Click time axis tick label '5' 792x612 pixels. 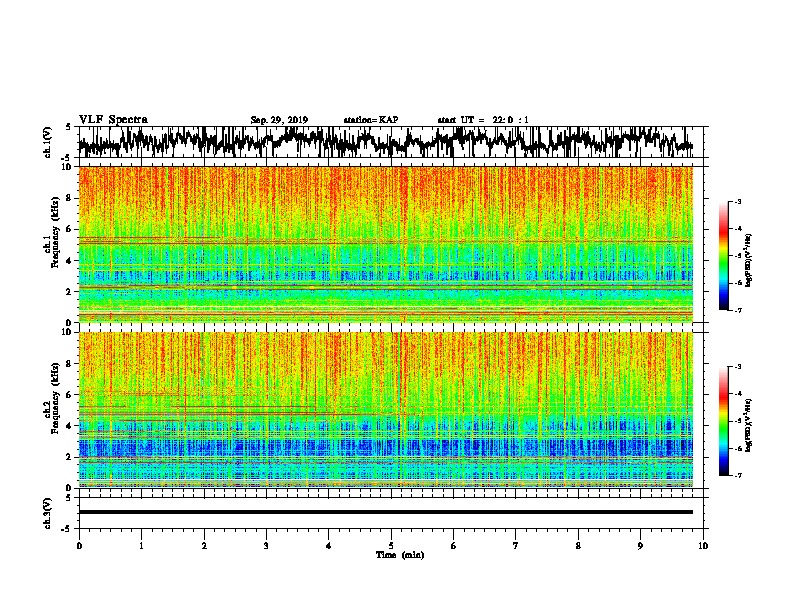[x=391, y=546]
